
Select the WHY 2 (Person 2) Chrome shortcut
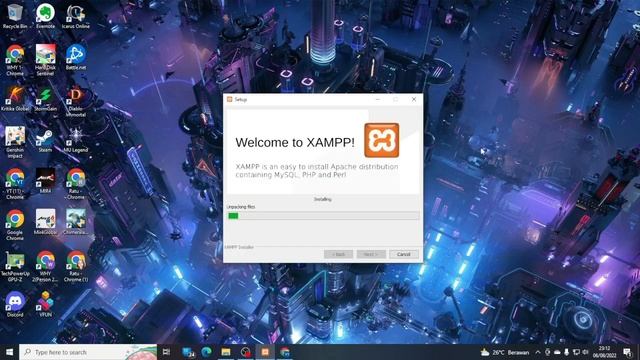(45, 267)
